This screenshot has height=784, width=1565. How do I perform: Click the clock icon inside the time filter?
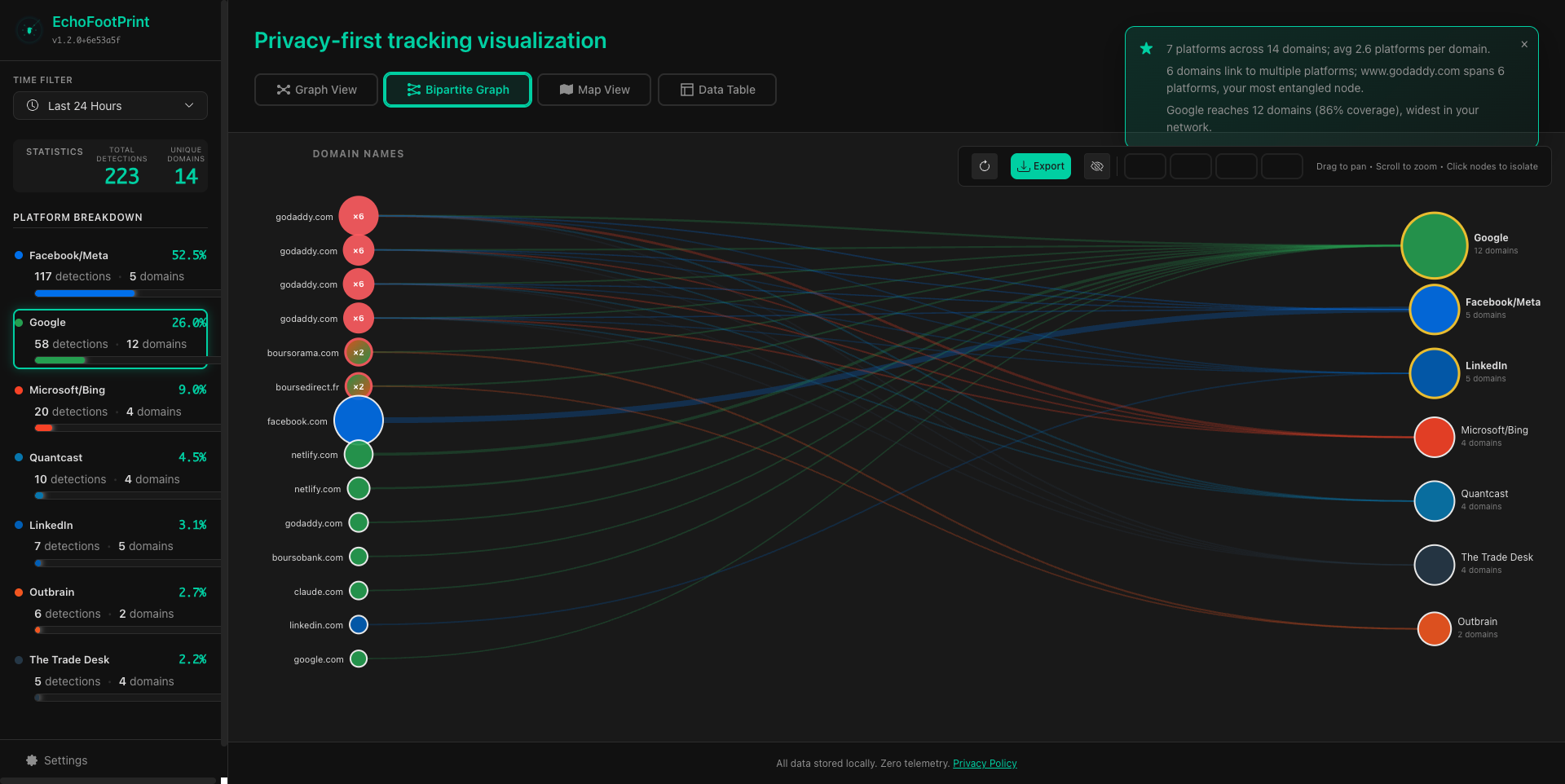pyautogui.click(x=33, y=105)
